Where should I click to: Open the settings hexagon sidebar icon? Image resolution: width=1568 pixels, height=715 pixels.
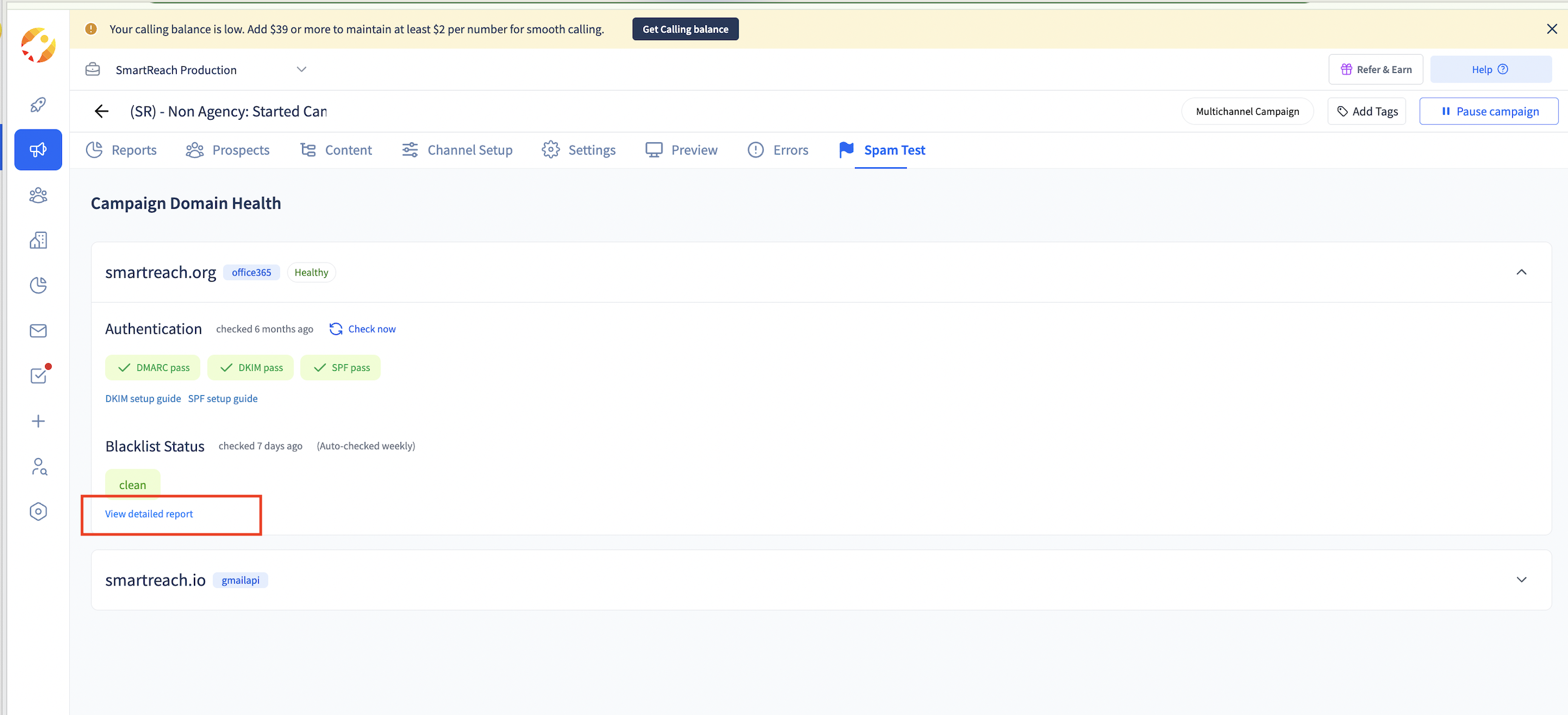[x=38, y=511]
